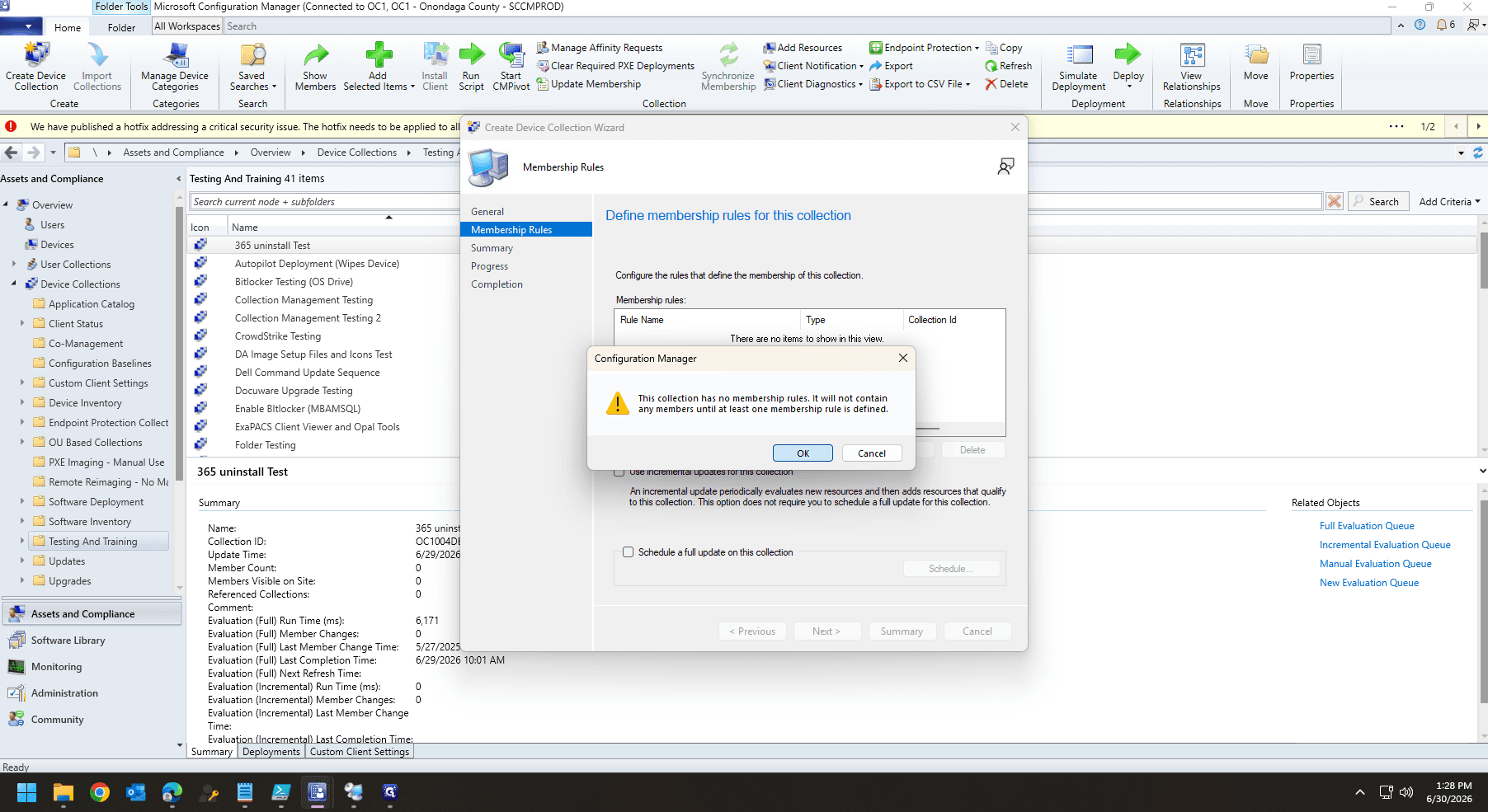The image size is (1488, 812).
Task: Open Chrome from the taskbar
Action: pyautogui.click(x=100, y=792)
